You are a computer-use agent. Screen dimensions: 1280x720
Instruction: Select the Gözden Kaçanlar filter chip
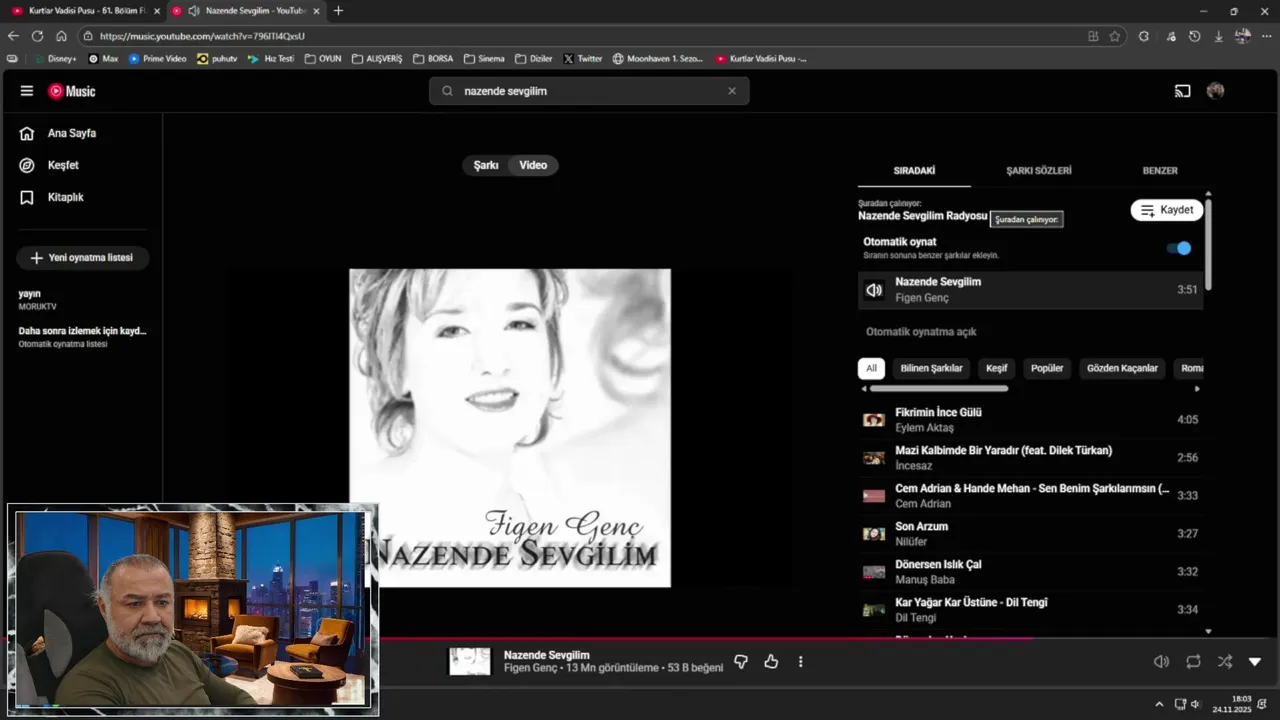pyautogui.click(x=1122, y=368)
